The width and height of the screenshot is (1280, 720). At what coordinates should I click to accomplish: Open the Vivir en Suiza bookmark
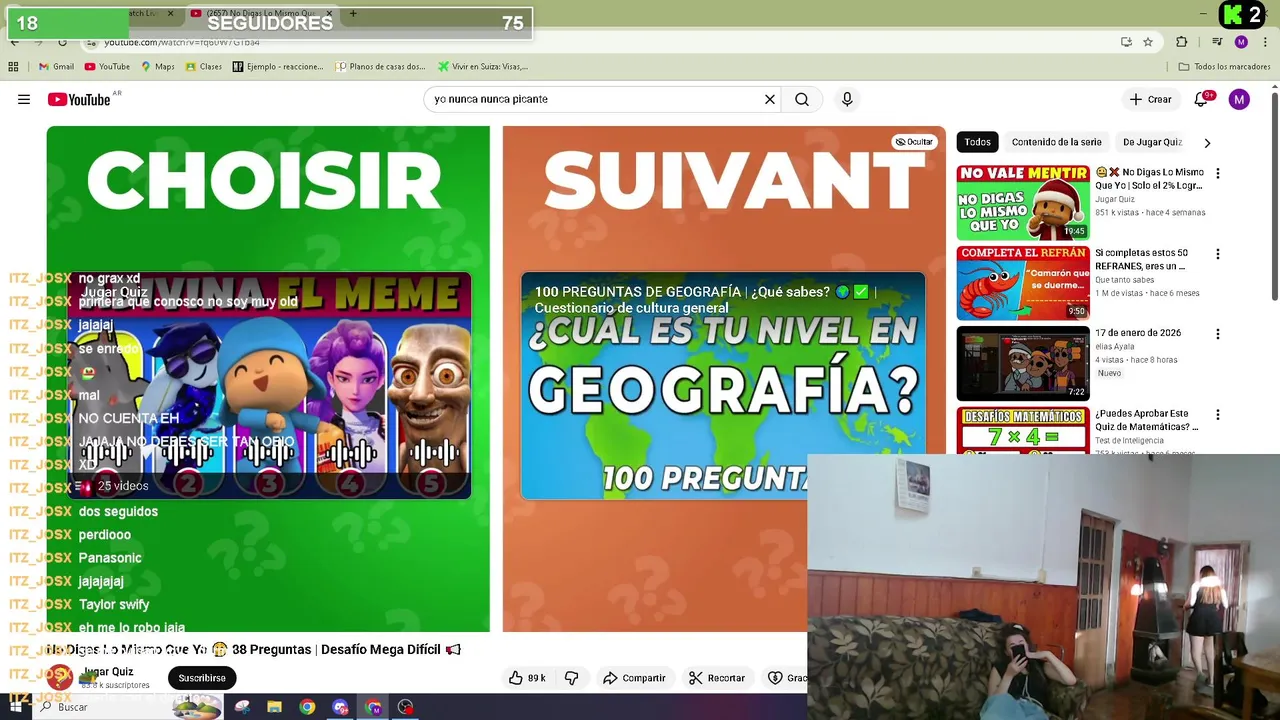coord(483,67)
